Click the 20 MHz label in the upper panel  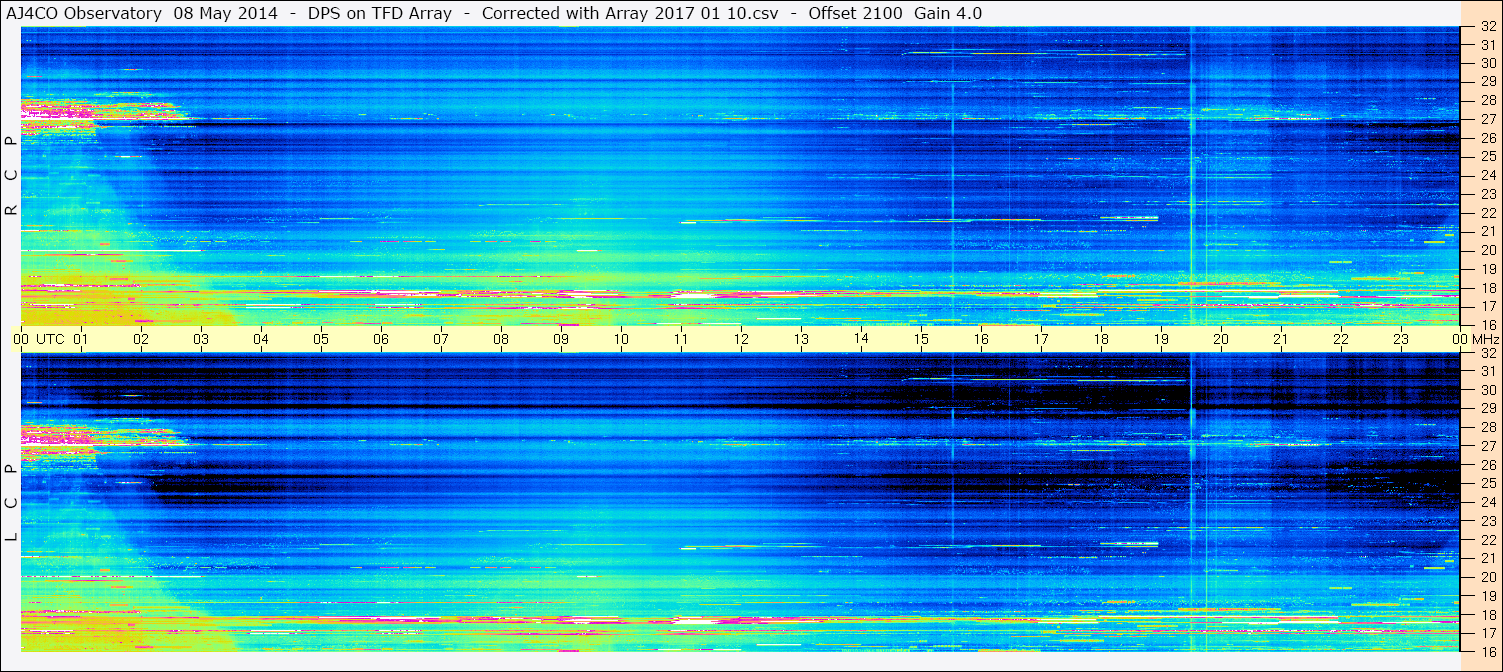pos(1487,250)
